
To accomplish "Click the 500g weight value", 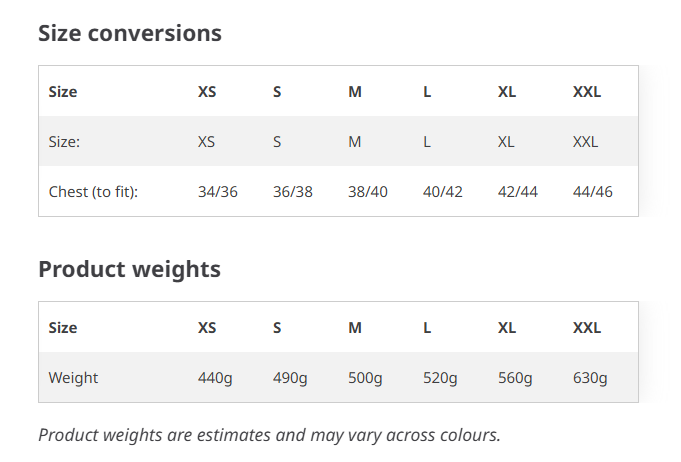I will [365, 378].
